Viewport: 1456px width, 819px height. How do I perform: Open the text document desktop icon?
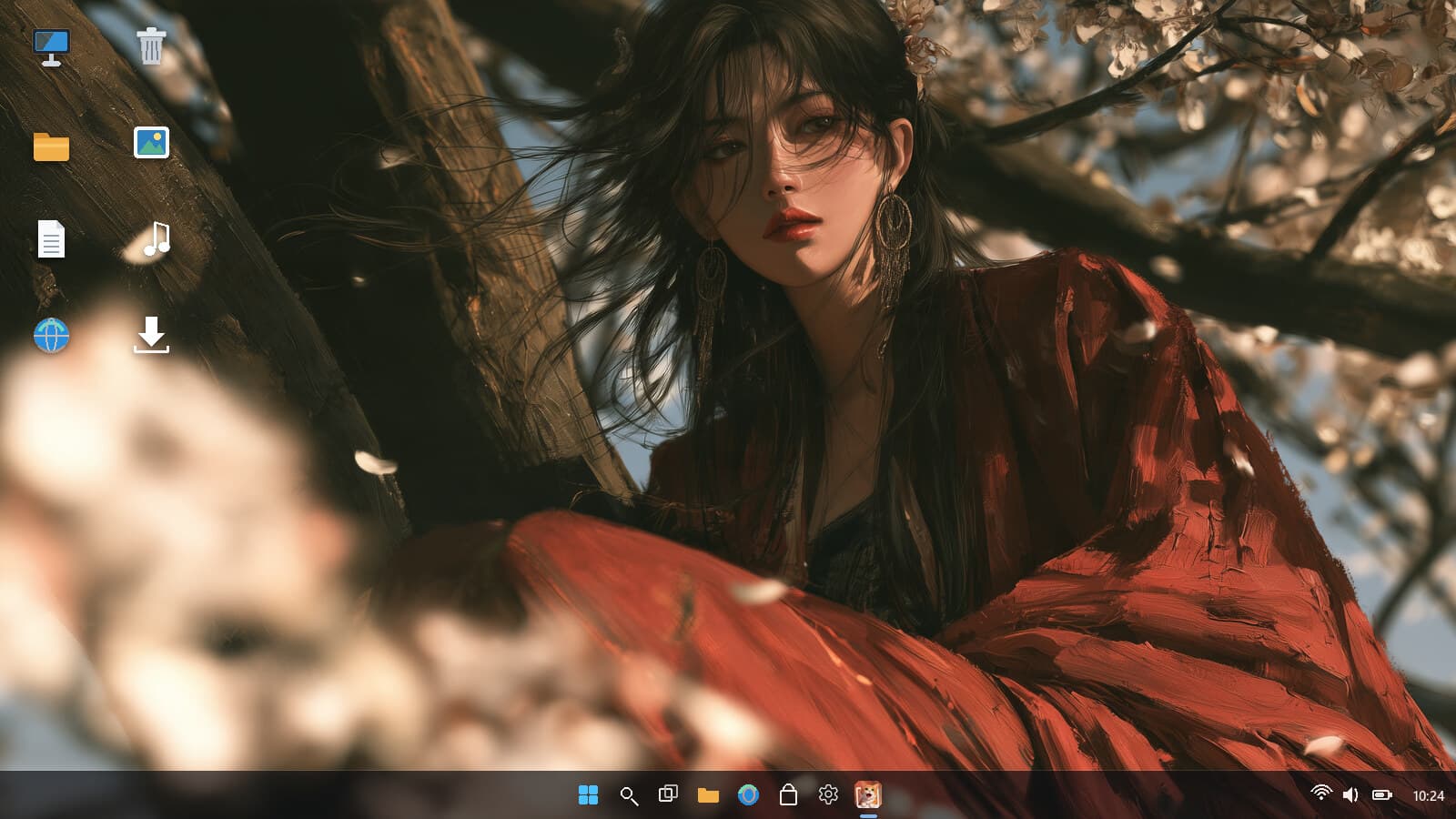coord(51,239)
